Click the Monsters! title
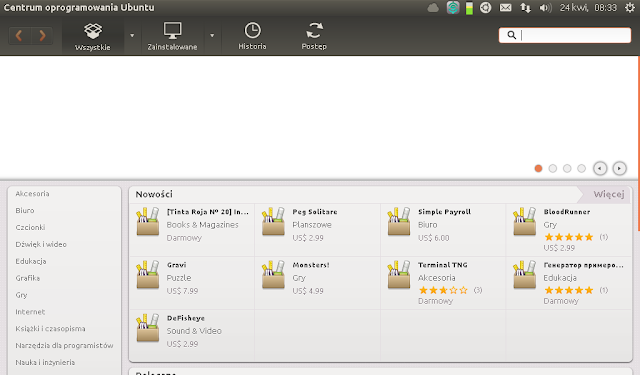The width and height of the screenshot is (640, 375). pos(311,265)
